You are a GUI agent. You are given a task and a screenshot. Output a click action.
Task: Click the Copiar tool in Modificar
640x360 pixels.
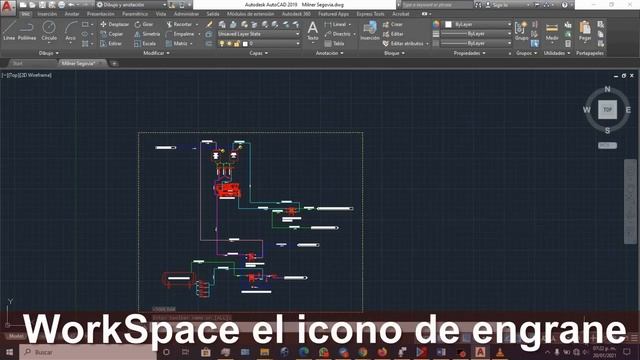point(112,34)
